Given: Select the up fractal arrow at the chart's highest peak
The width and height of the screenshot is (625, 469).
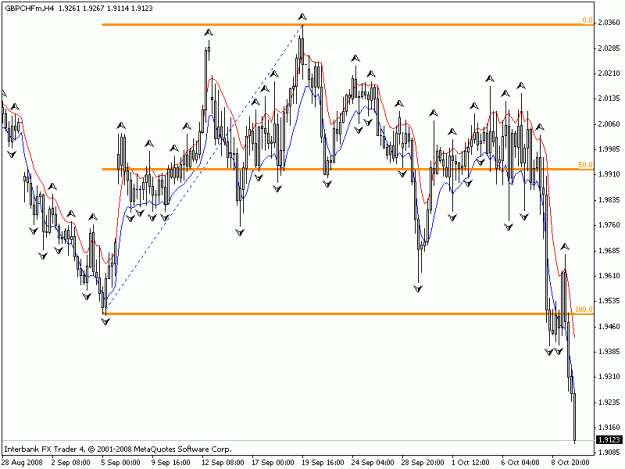Looking at the screenshot, I should click(x=303, y=17).
